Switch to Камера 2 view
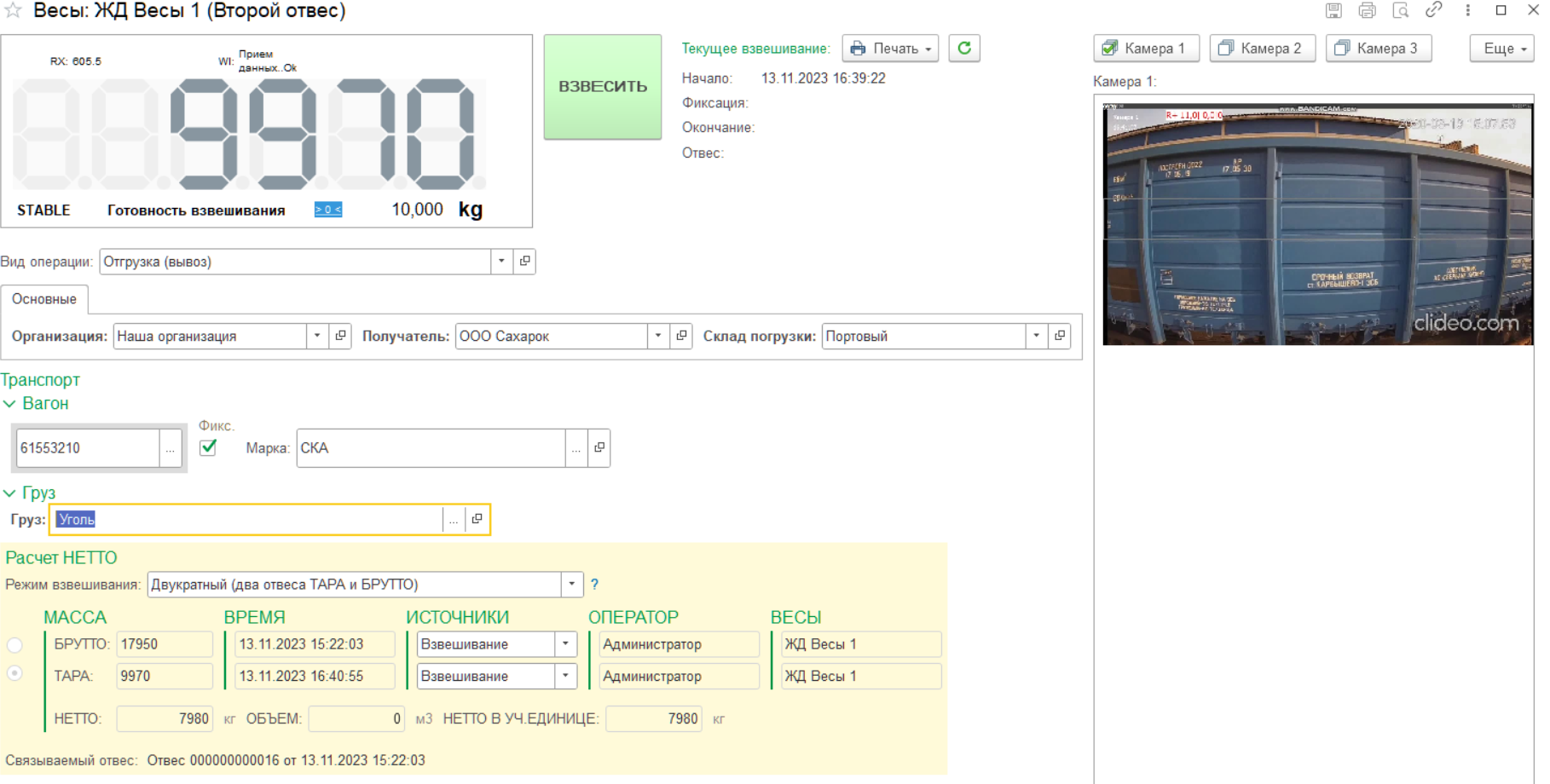Viewport: 1550px width, 784px height. click(1262, 49)
